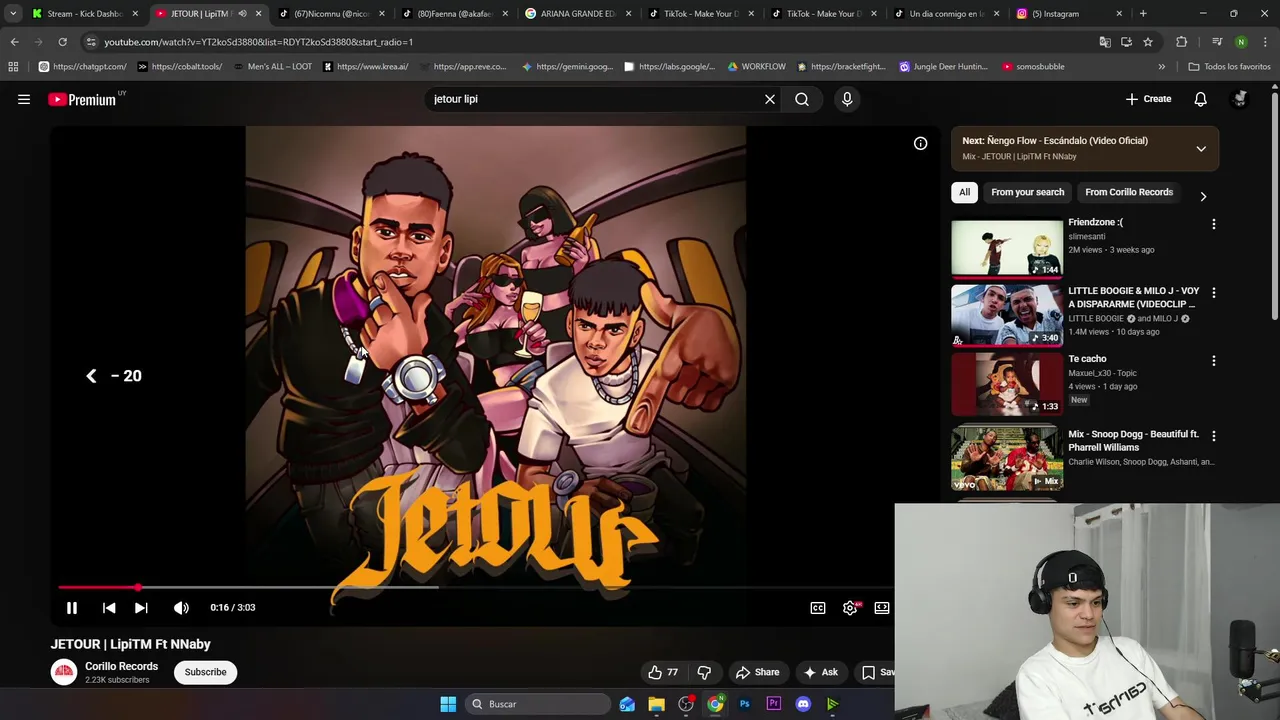Click the video info card icon
This screenshot has height=720, width=1280.
point(920,143)
